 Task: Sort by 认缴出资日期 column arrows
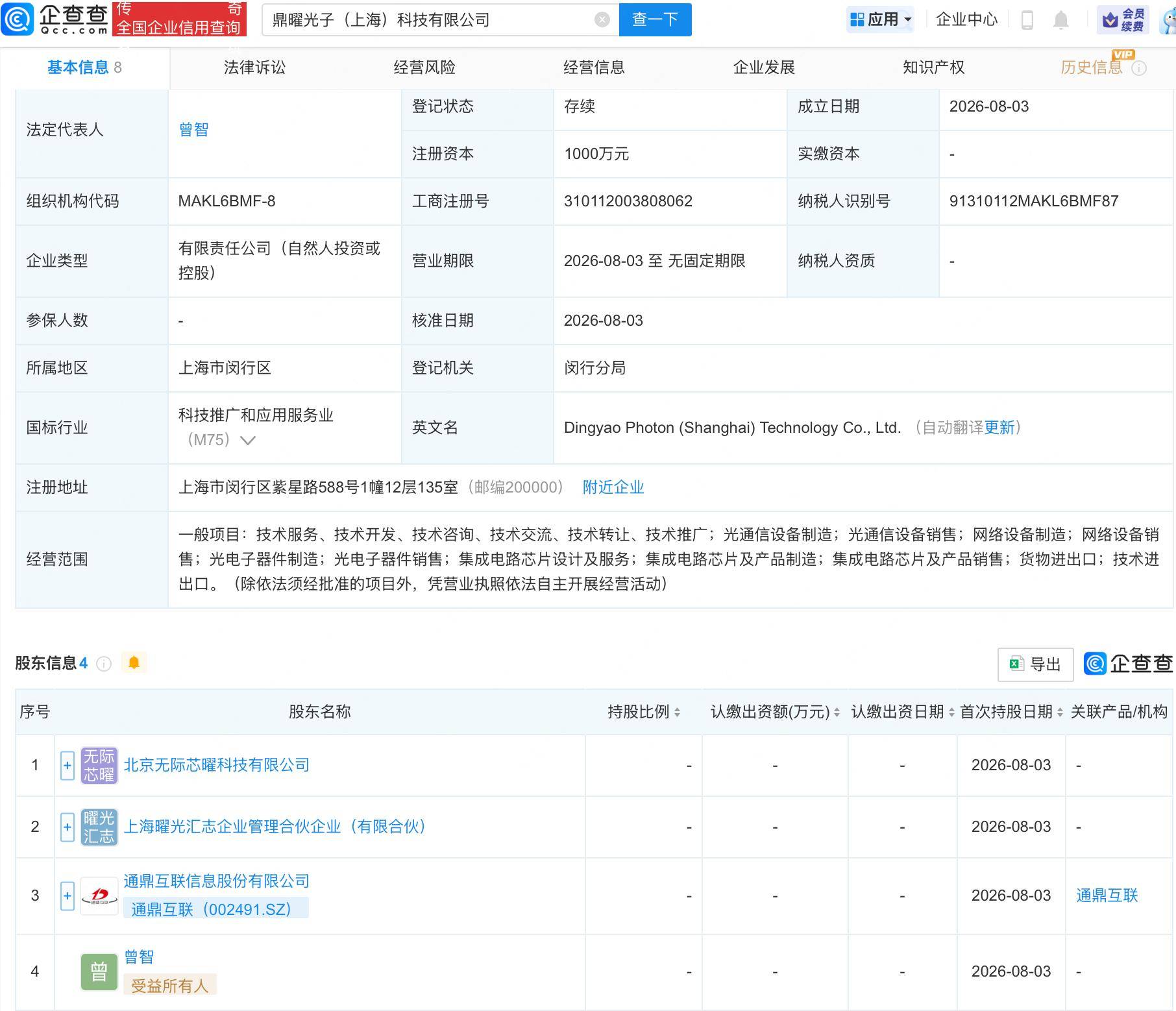pyautogui.click(x=951, y=713)
